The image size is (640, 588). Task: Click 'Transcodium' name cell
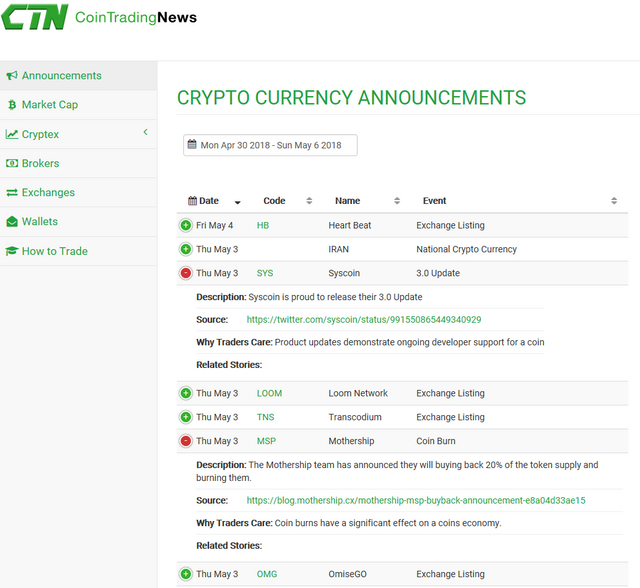(355, 417)
